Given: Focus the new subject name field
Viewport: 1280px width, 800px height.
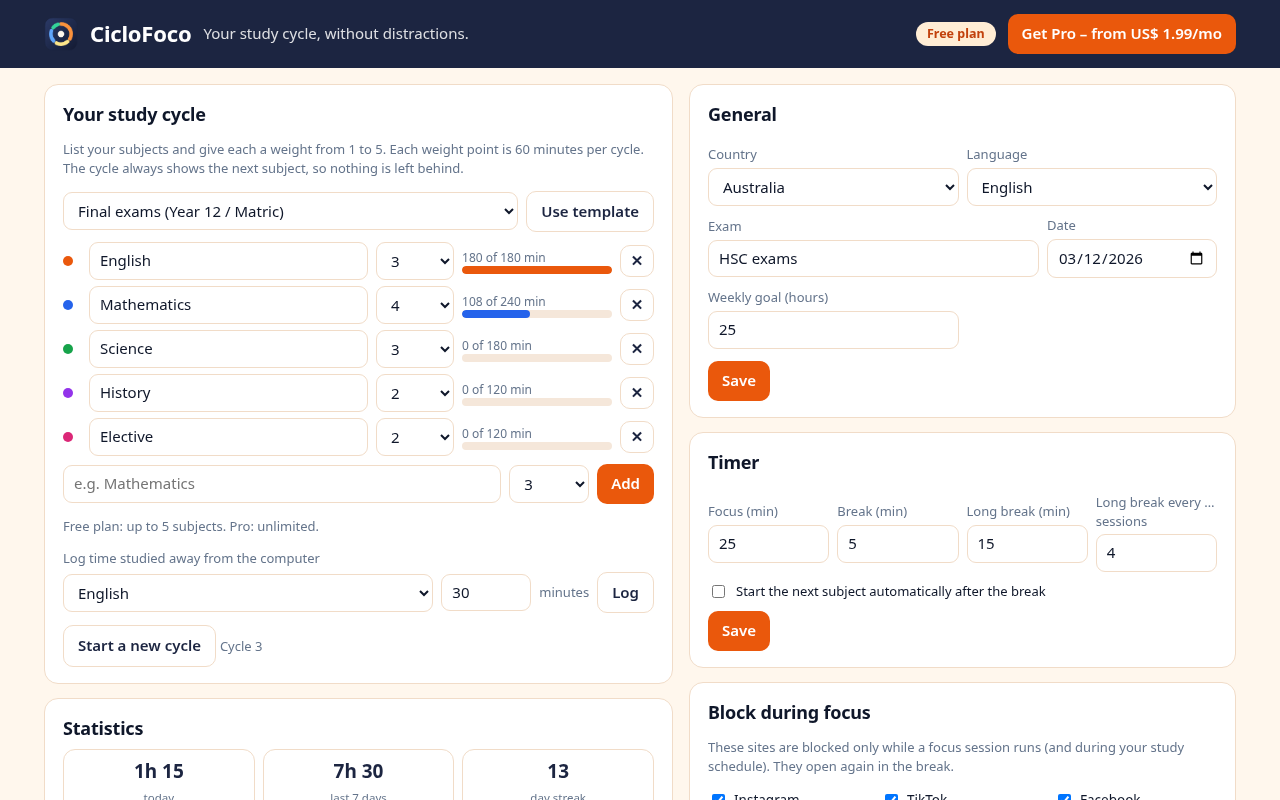Looking at the screenshot, I should 282,484.
